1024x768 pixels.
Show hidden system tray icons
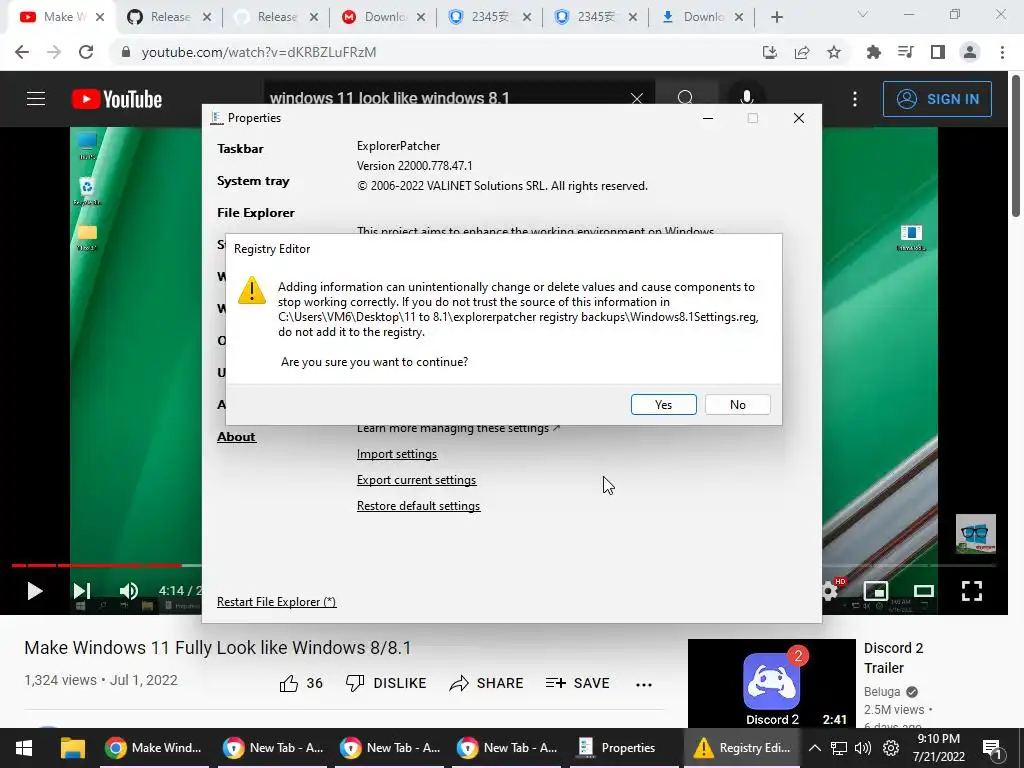tap(815, 748)
